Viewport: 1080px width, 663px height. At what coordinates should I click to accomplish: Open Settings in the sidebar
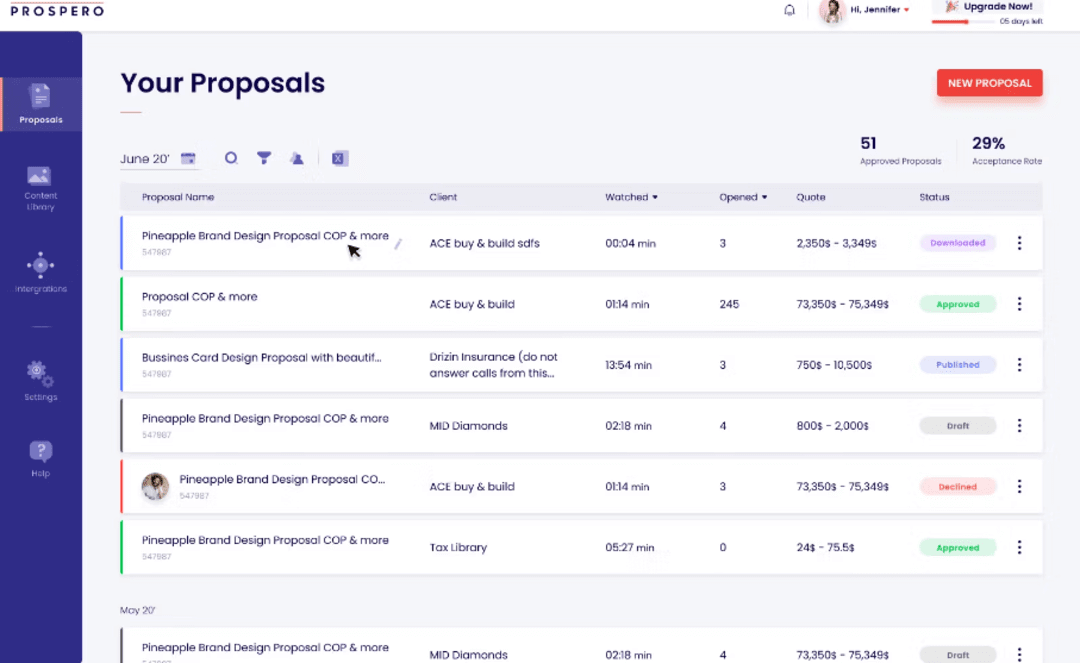pos(40,380)
